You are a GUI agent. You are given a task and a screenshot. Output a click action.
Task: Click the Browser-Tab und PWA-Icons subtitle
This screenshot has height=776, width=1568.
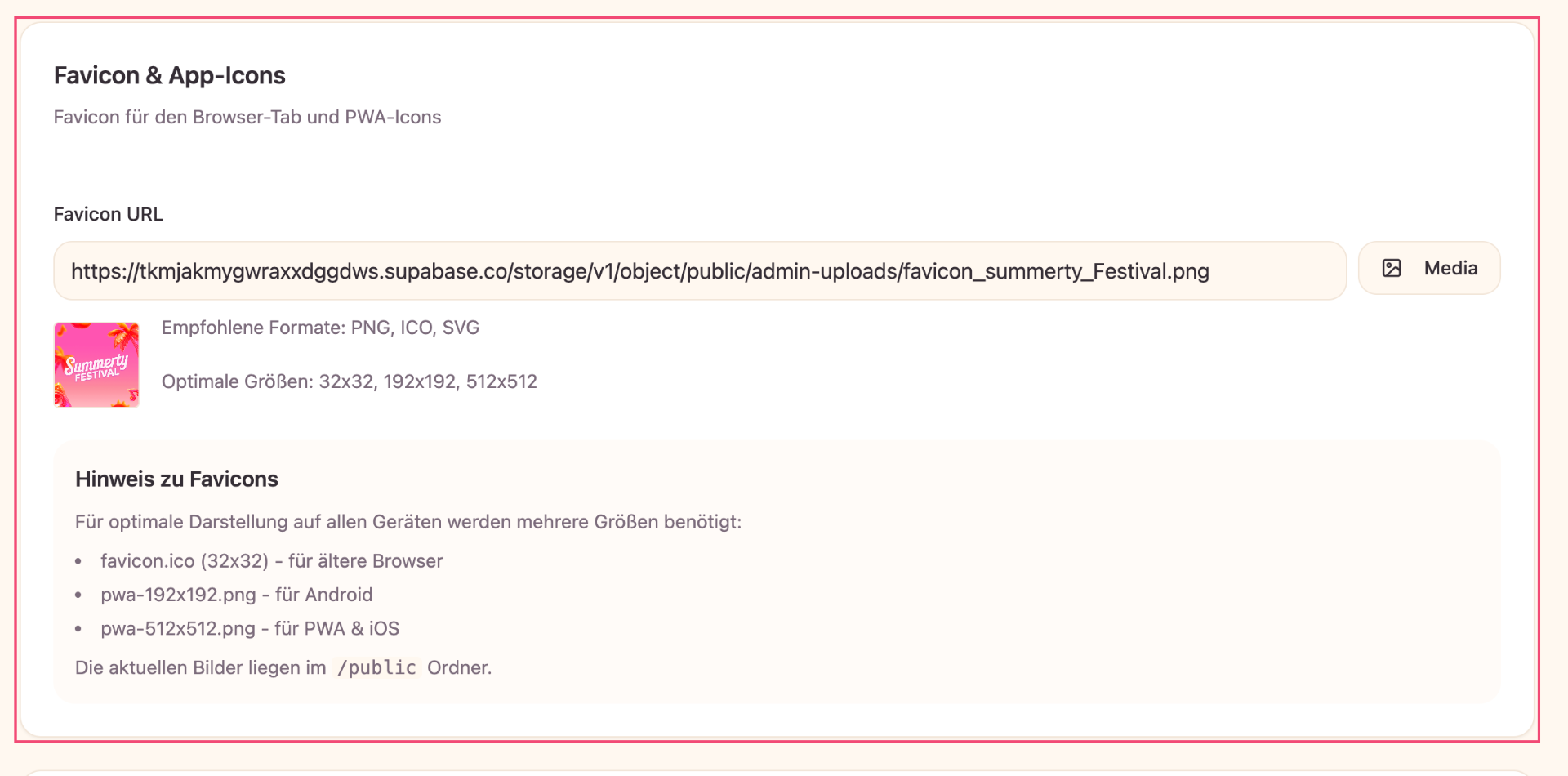pyautogui.click(x=247, y=118)
